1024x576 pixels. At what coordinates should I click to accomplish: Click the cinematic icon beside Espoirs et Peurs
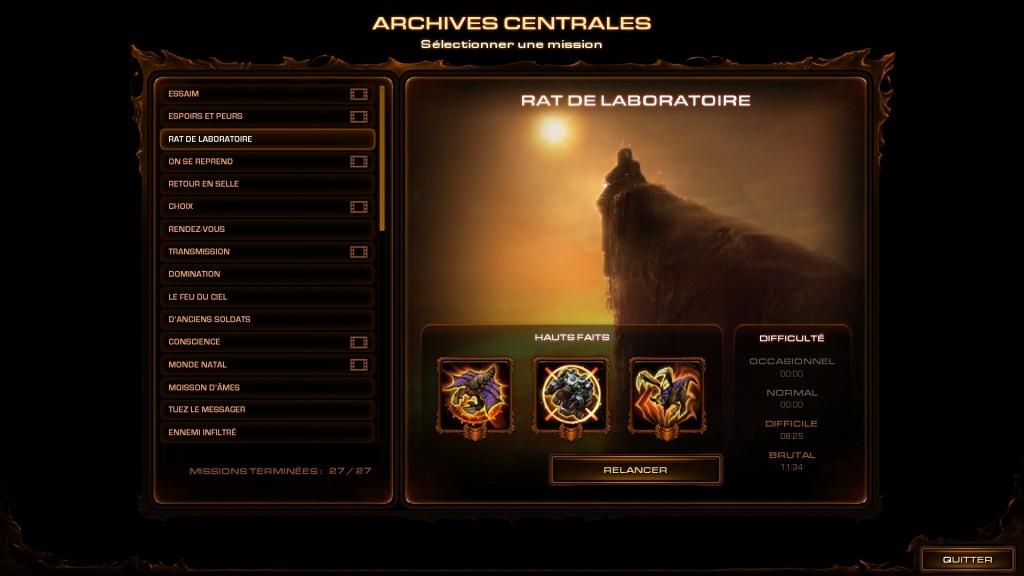(x=359, y=116)
